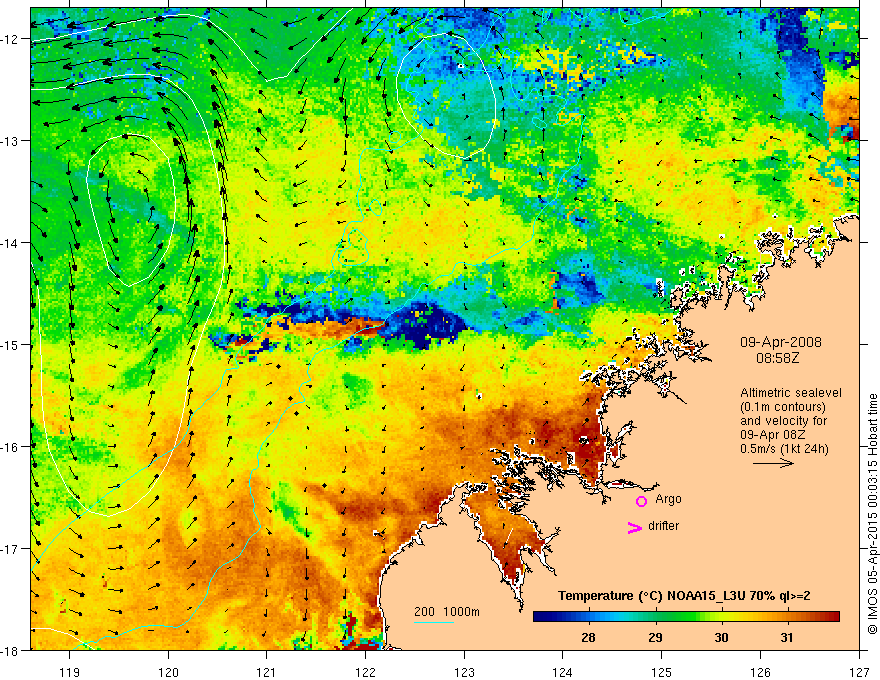The height and width of the screenshot is (680, 880).
Task: Click the longitude label 122
Action: point(365,672)
